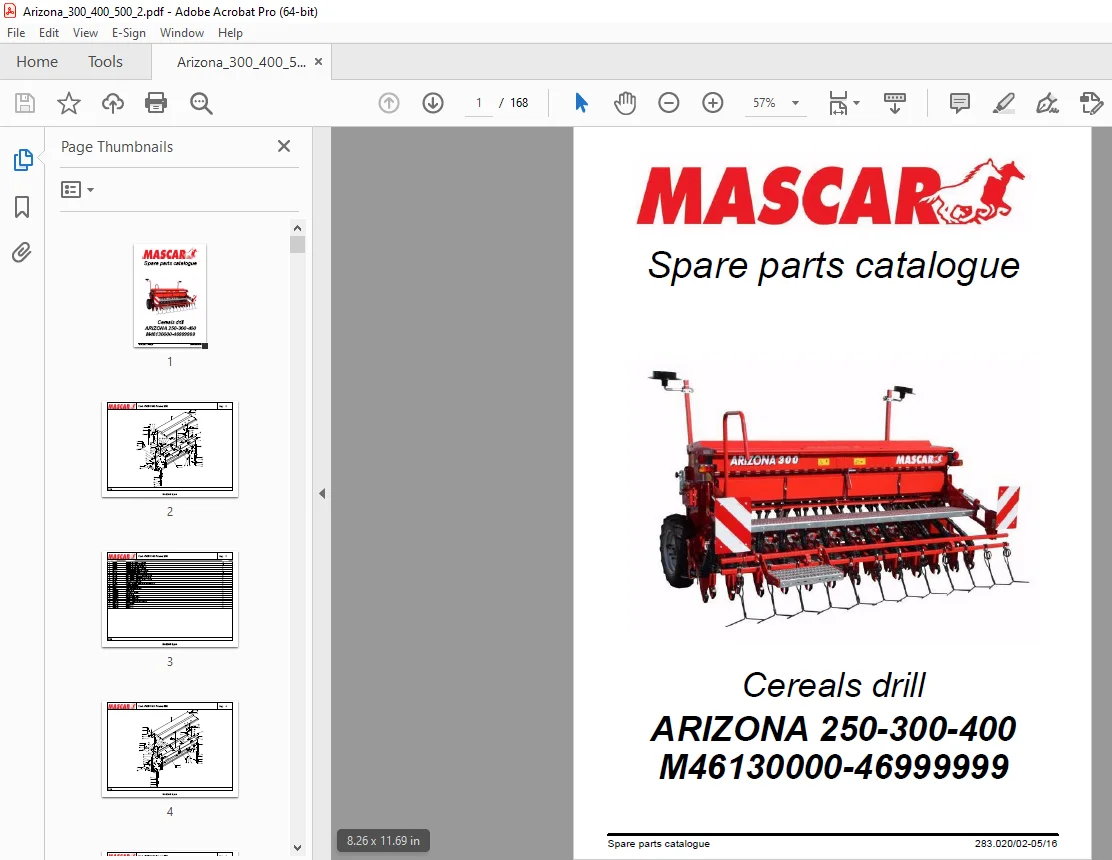Click 'M46130000-46999999' serial range text
The width and height of the screenshot is (1112, 860).
click(833, 766)
